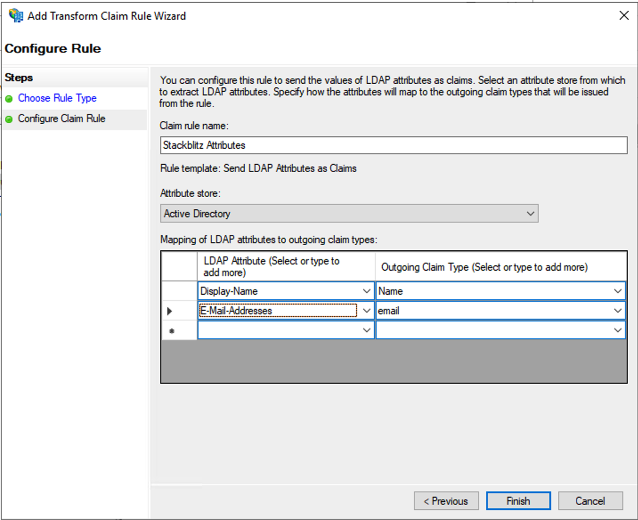Open the E-Mail-Addresses LDAP attribute dropdown
The image size is (638, 520).
(365, 311)
